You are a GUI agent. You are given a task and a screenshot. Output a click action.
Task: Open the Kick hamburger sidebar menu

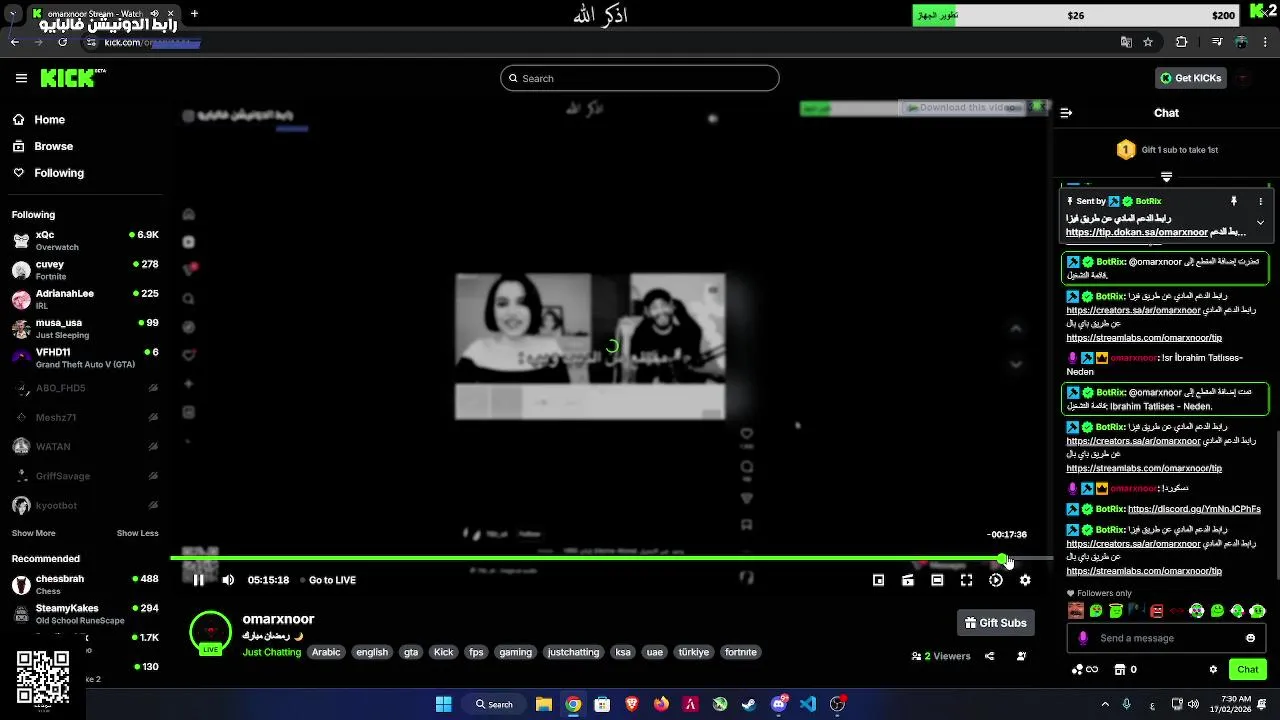point(21,78)
